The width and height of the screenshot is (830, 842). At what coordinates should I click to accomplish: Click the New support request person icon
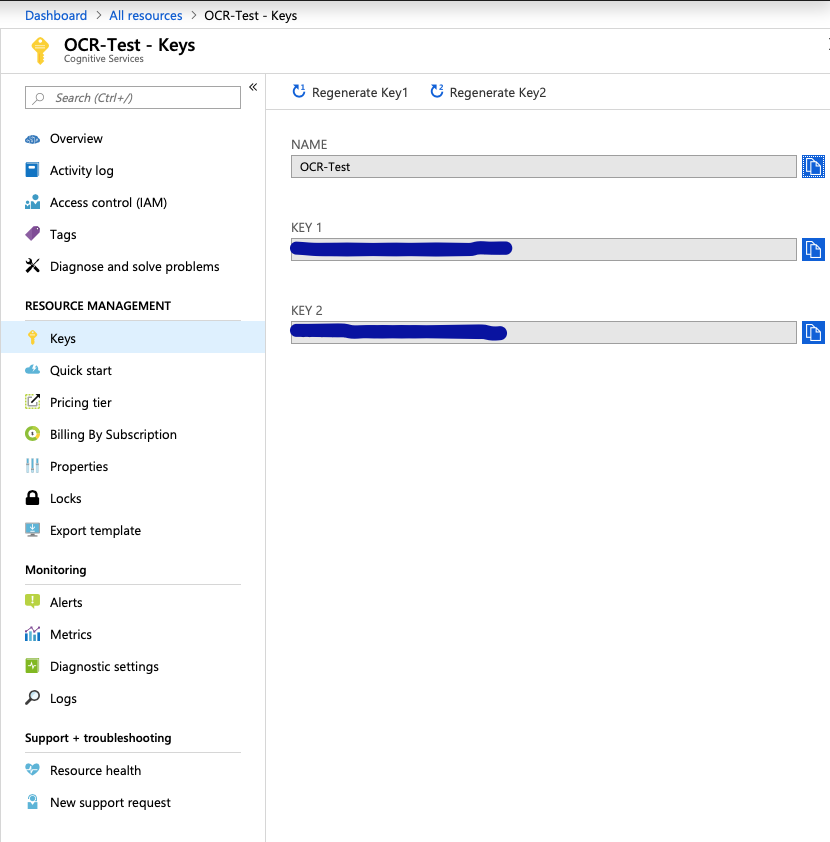(32, 802)
